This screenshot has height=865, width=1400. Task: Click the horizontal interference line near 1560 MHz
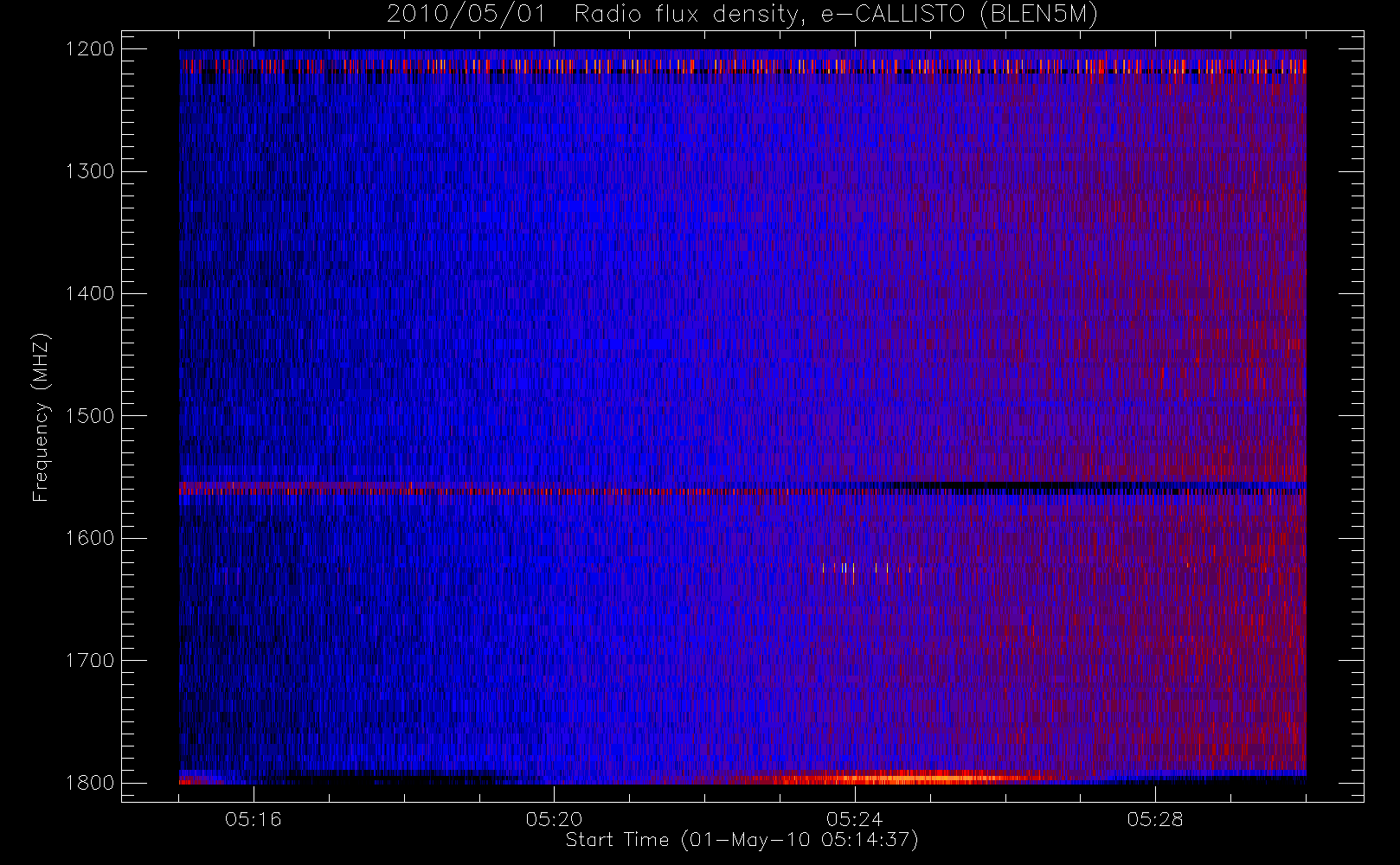click(742, 489)
